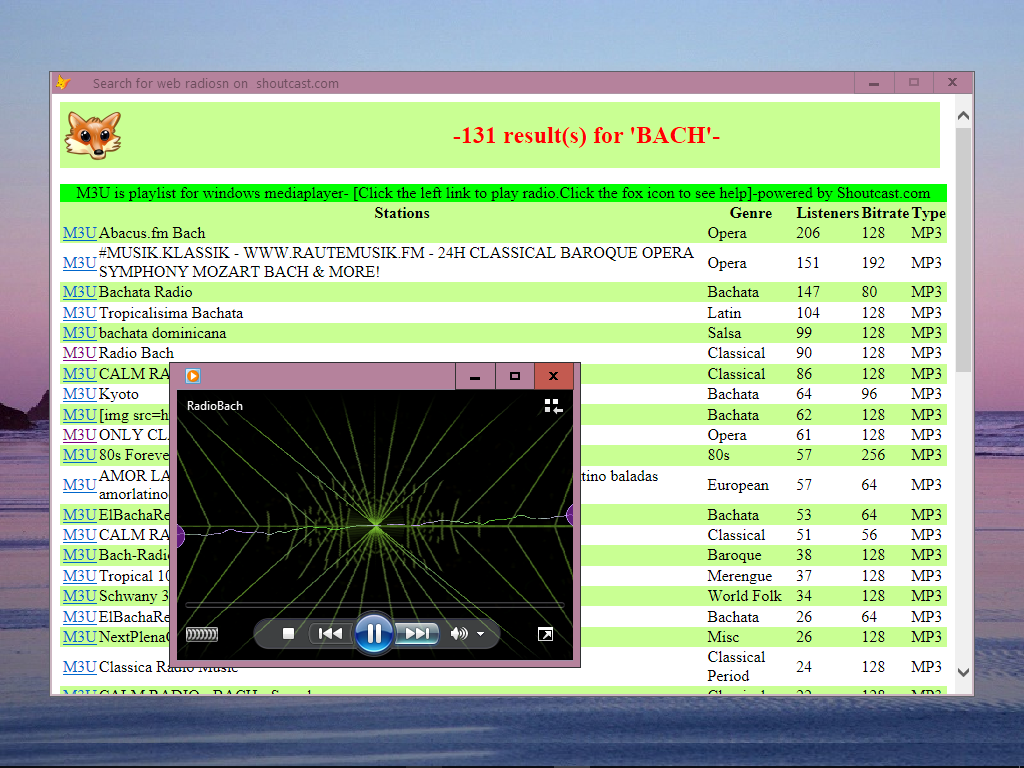Image resolution: width=1024 pixels, height=768 pixels.
Task: Open M3U link for Radio Bach
Action: (x=80, y=353)
